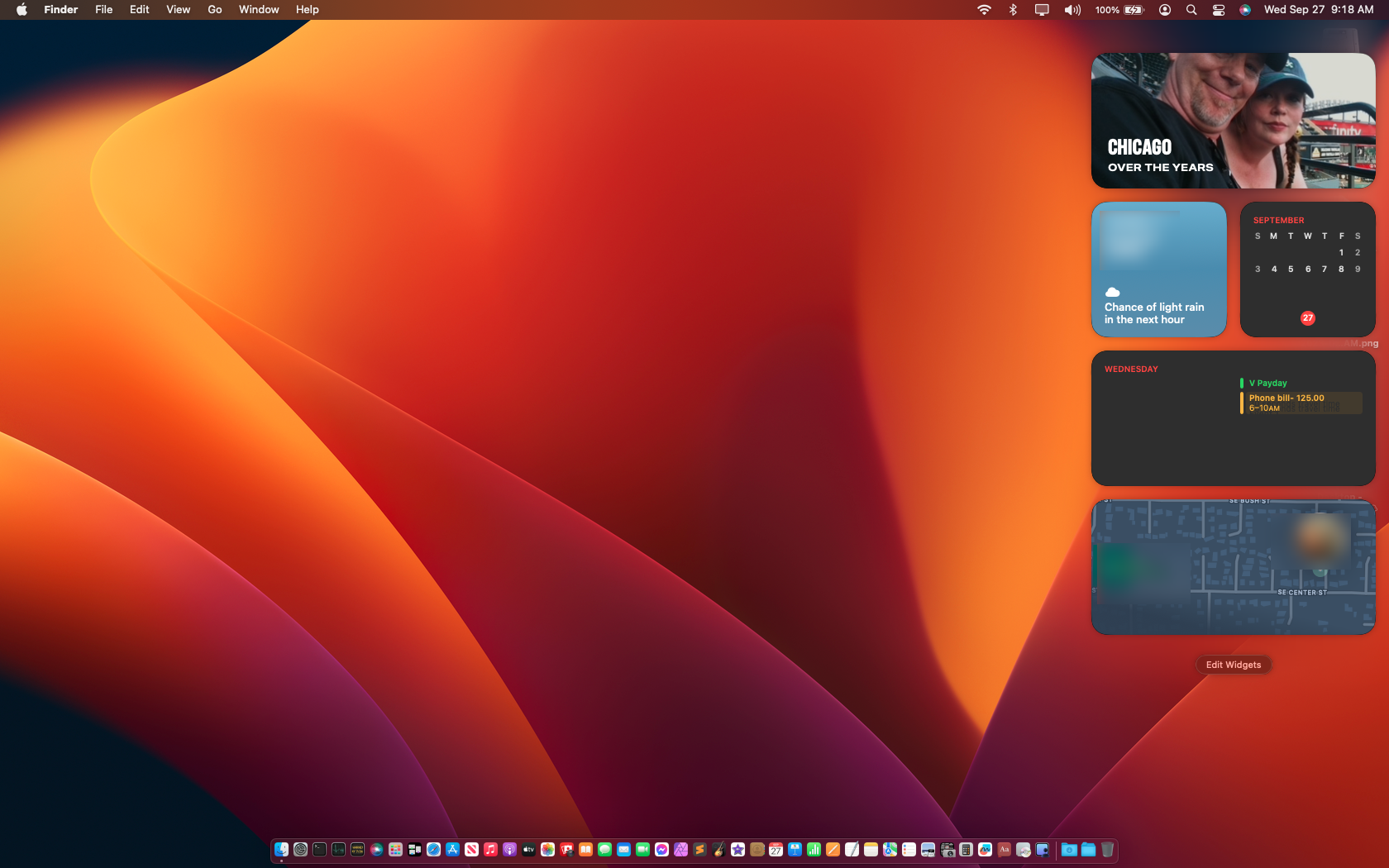The height and width of the screenshot is (868, 1389).
Task: Open Photo Booth in the dock
Action: (x=566, y=849)
